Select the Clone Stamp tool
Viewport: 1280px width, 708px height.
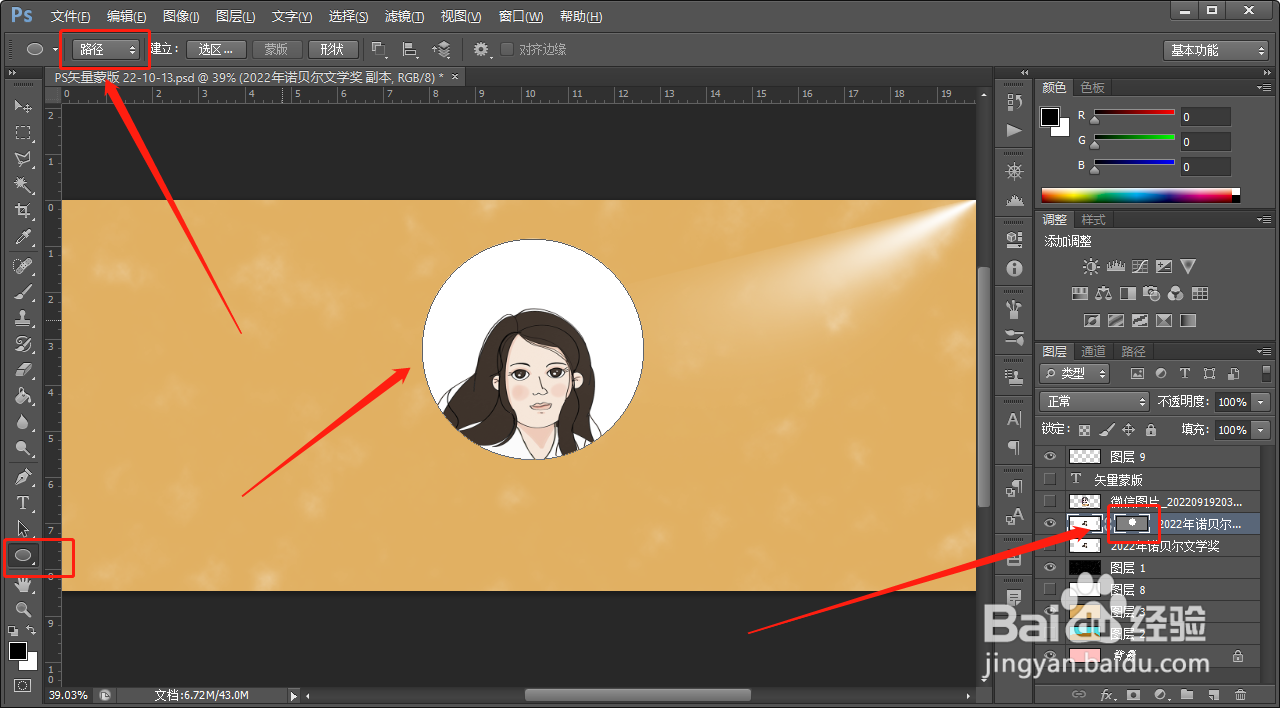(23, 318)
